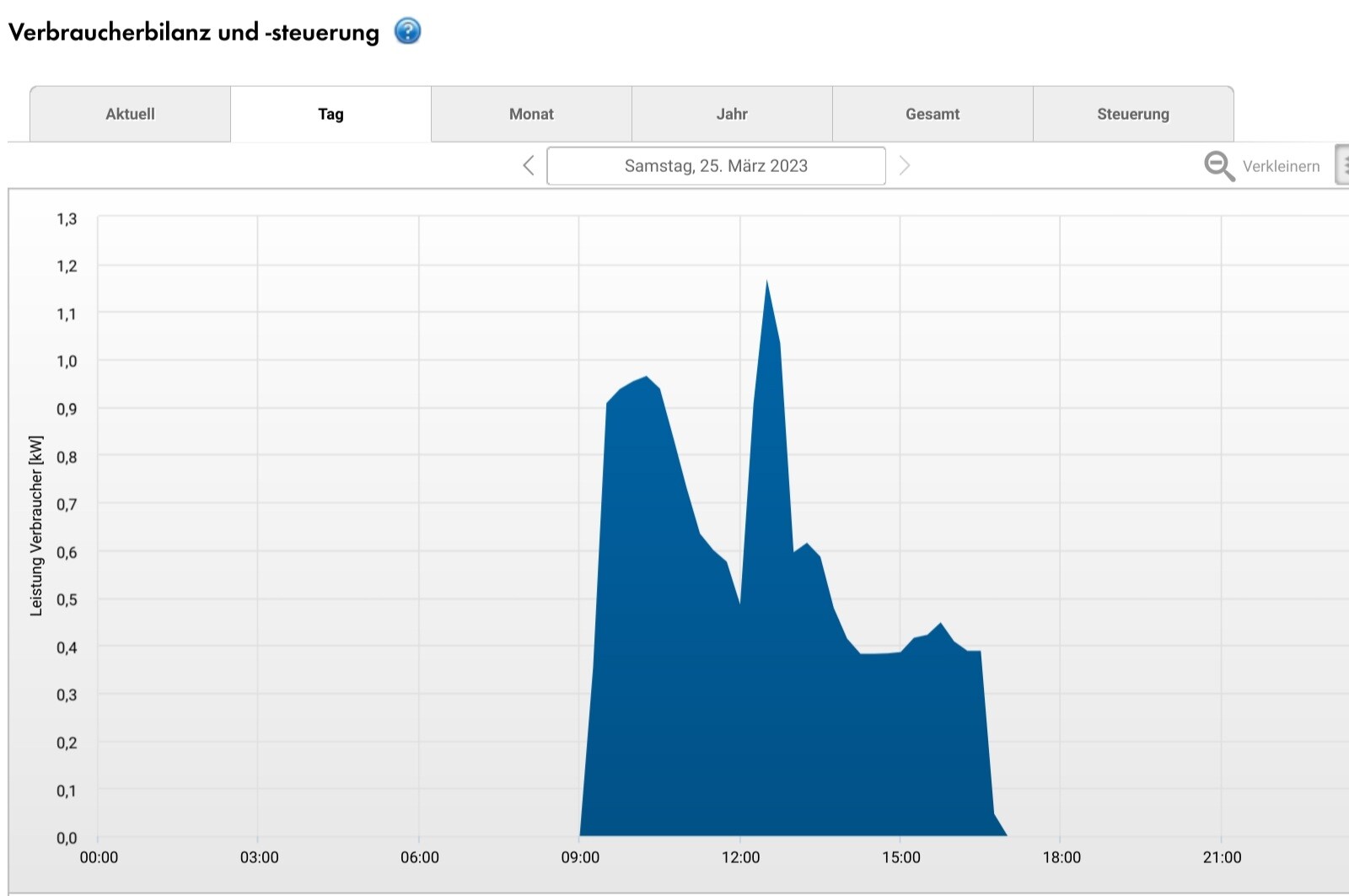The height and width of the screenshot is (896, 1349).
Task: Advance to next day with right arrow
Action: [905, 166]
